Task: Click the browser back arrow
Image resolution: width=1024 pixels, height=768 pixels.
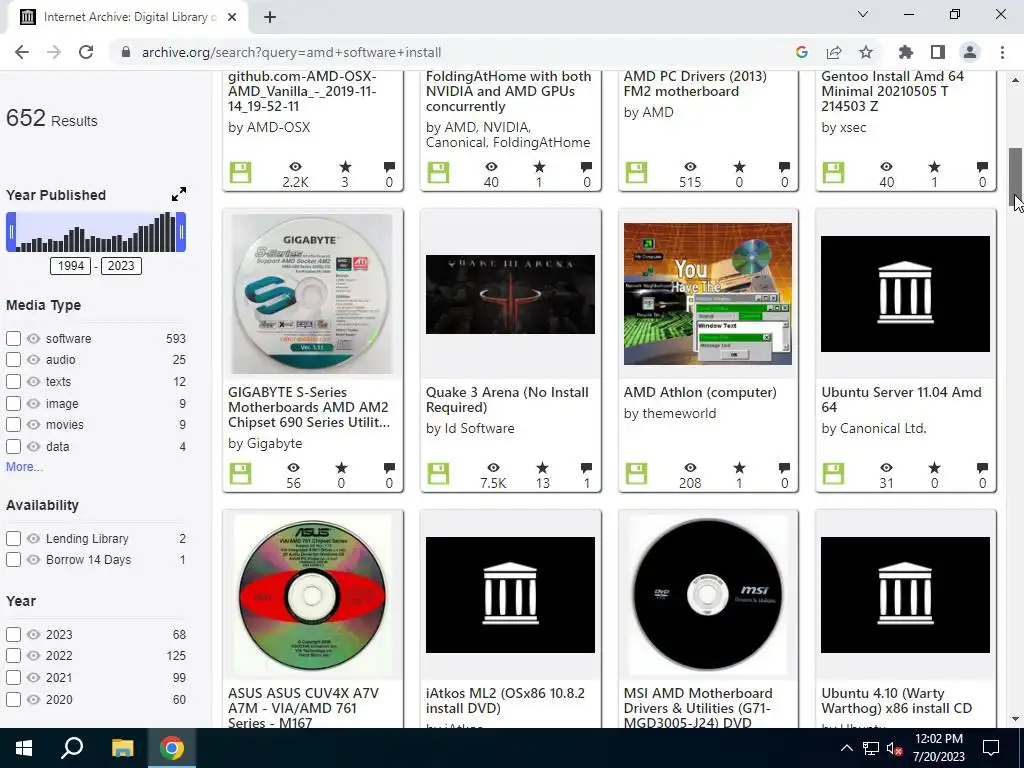Action: 22,52
